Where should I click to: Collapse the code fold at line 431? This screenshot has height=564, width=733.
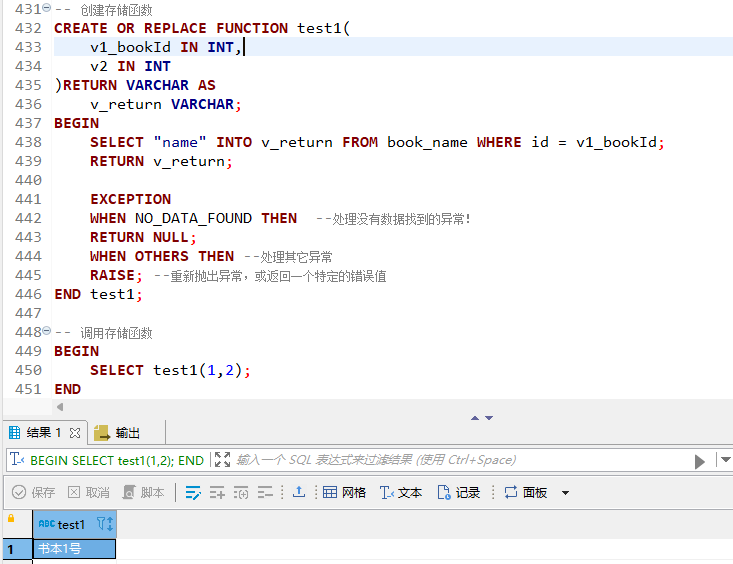pyautogui.click(x=47, y=9)
